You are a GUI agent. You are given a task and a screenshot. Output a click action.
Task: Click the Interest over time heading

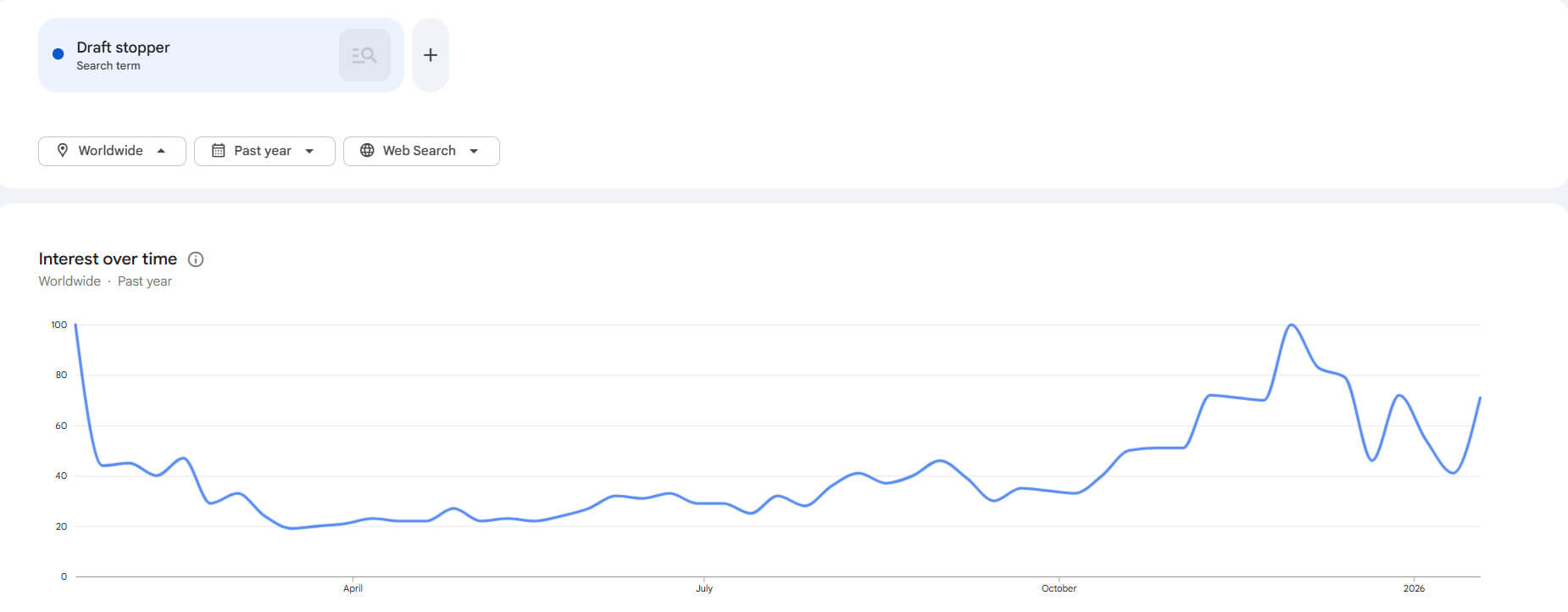(x=108, y=259)
